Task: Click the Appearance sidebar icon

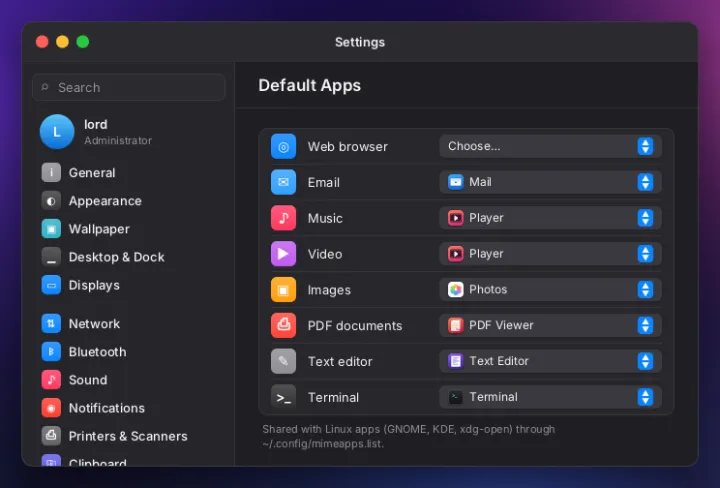Action: click(51, 201)
